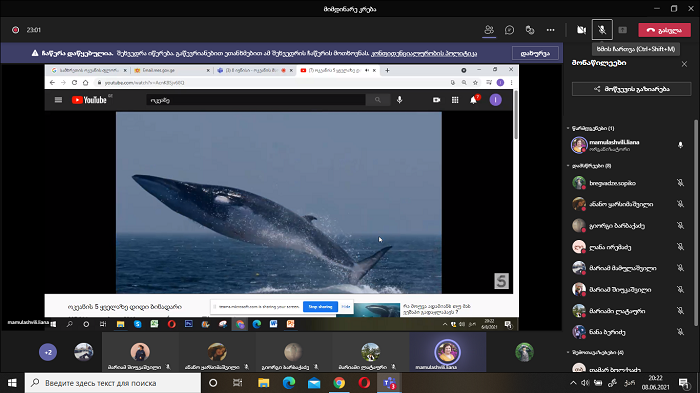The image size is (700, 393).
Task: Collapse the attendees section marked (8)
Action: coord(568,166)
